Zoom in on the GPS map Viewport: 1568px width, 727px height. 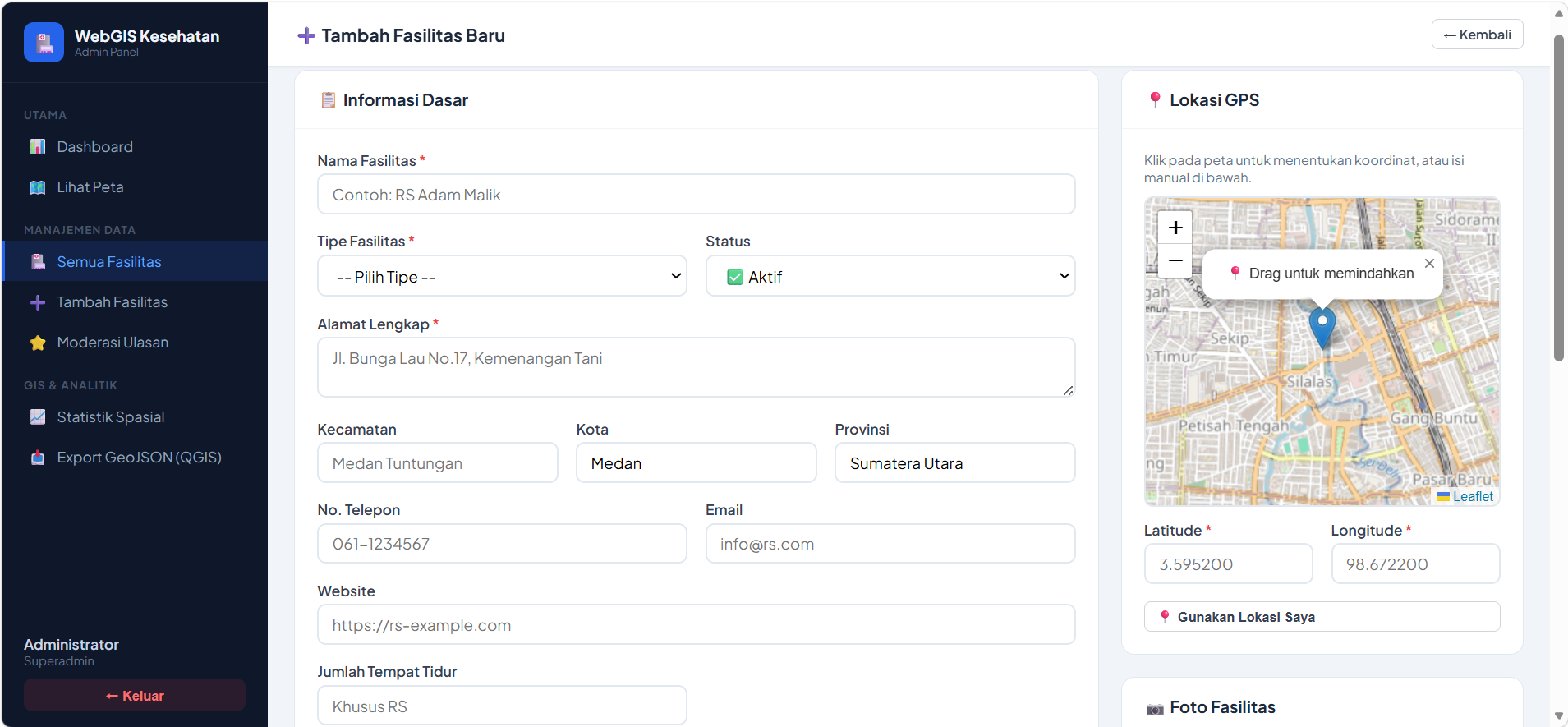(1175, 228)
